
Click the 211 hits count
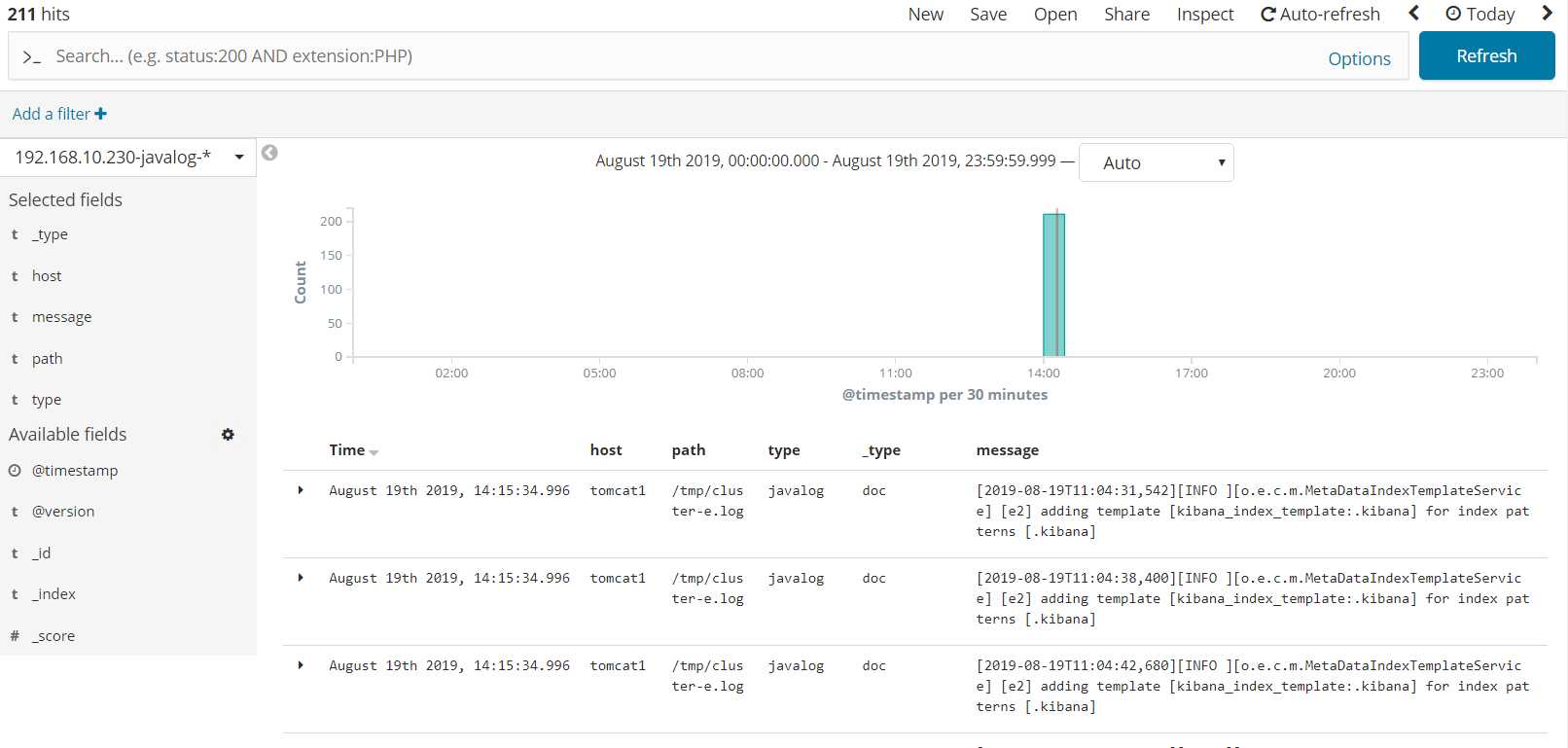[39, 14]
